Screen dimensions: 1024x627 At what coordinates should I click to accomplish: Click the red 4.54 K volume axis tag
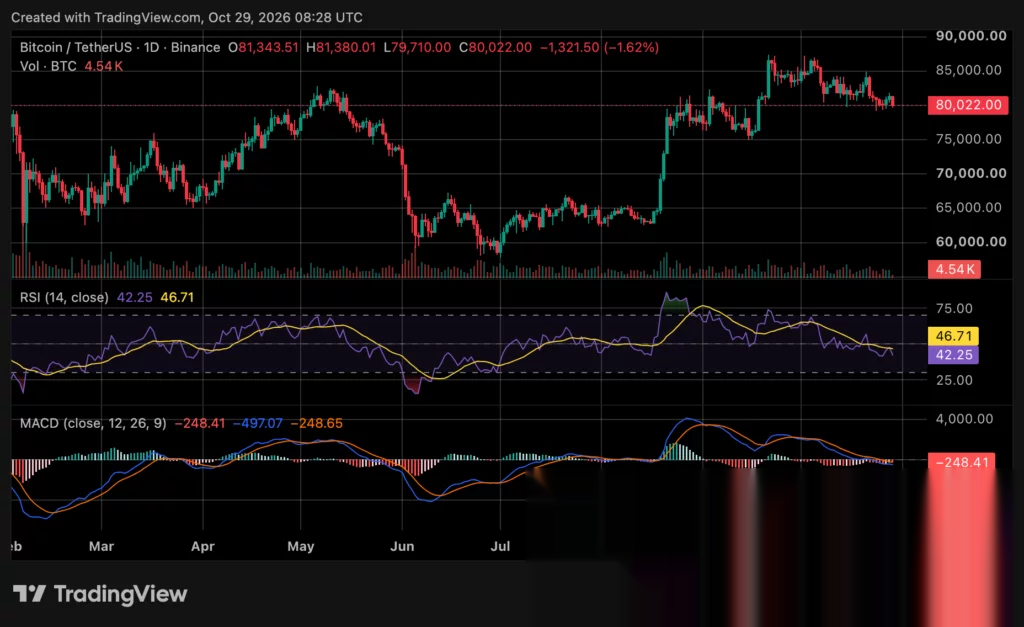pyautogui.click(x=954, y=269)
